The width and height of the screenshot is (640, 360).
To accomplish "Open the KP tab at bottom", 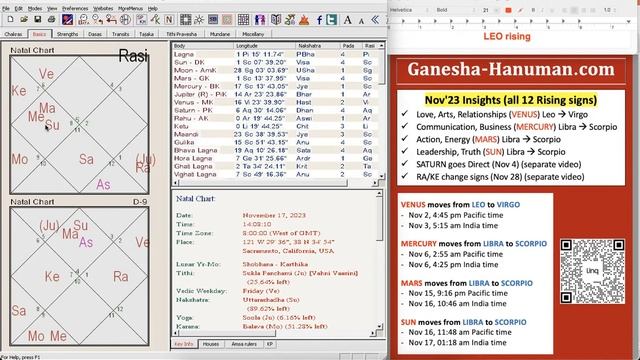I will click(270, 344).
